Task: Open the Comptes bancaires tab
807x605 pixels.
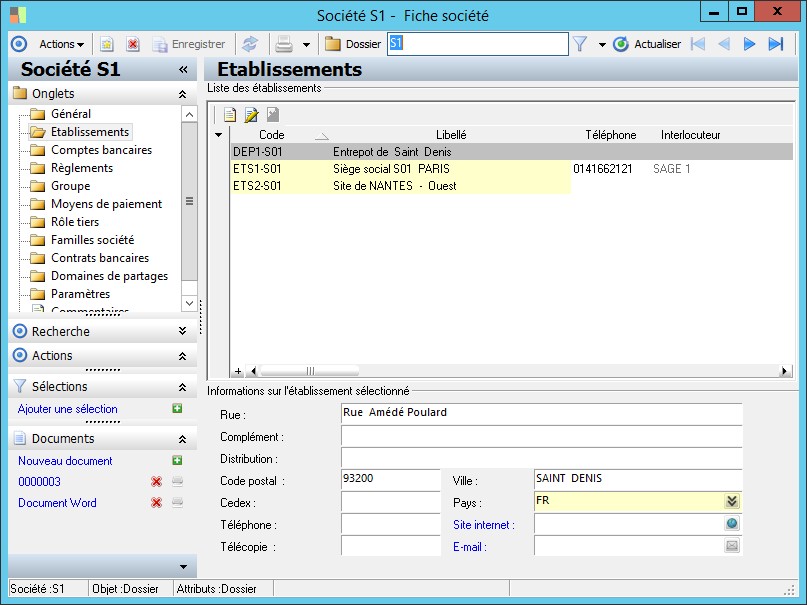Action: tap(101, 150)
